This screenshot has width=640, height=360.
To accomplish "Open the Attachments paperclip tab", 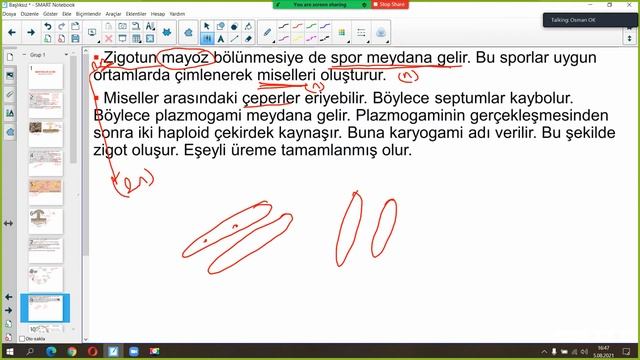I will click(10, 94).
